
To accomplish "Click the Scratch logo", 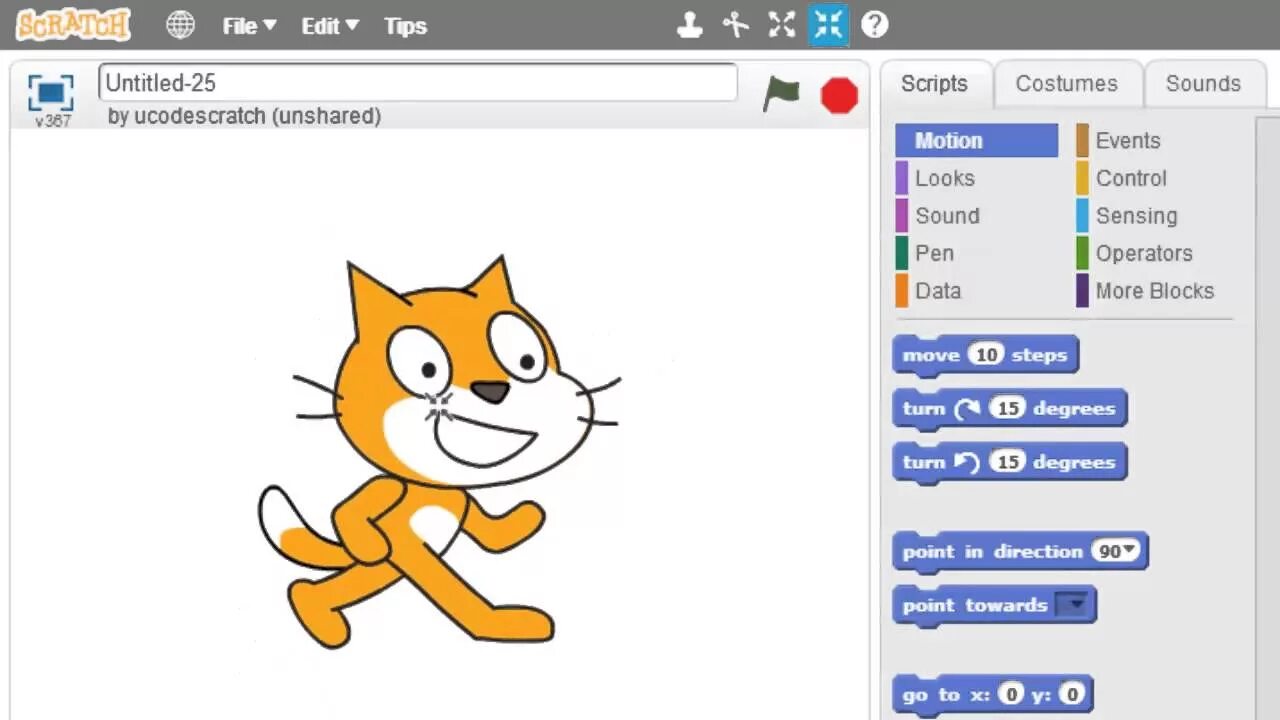I will 73,25.
